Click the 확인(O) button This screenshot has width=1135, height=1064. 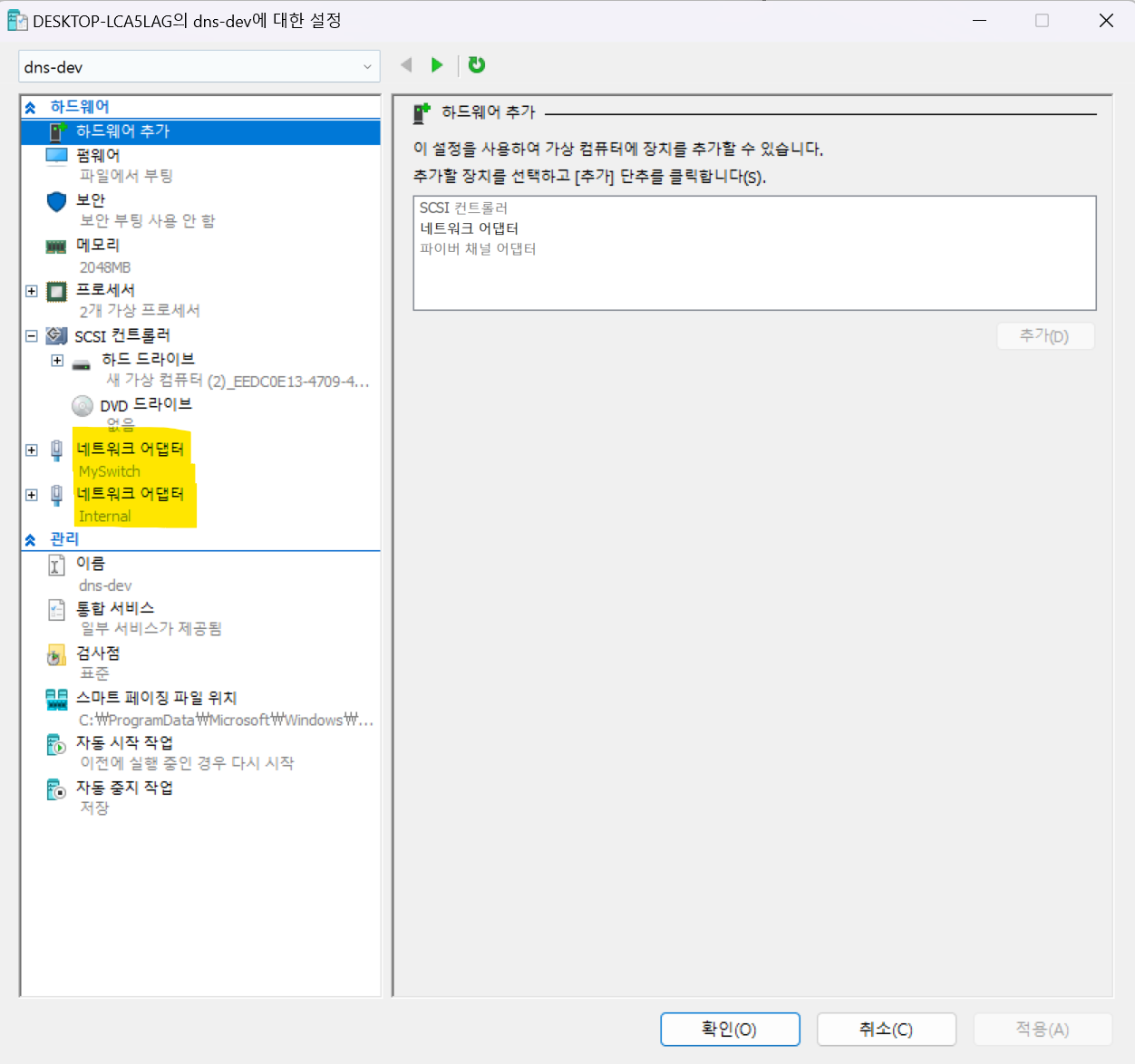pyautogui.click(x=730, y=1030)
